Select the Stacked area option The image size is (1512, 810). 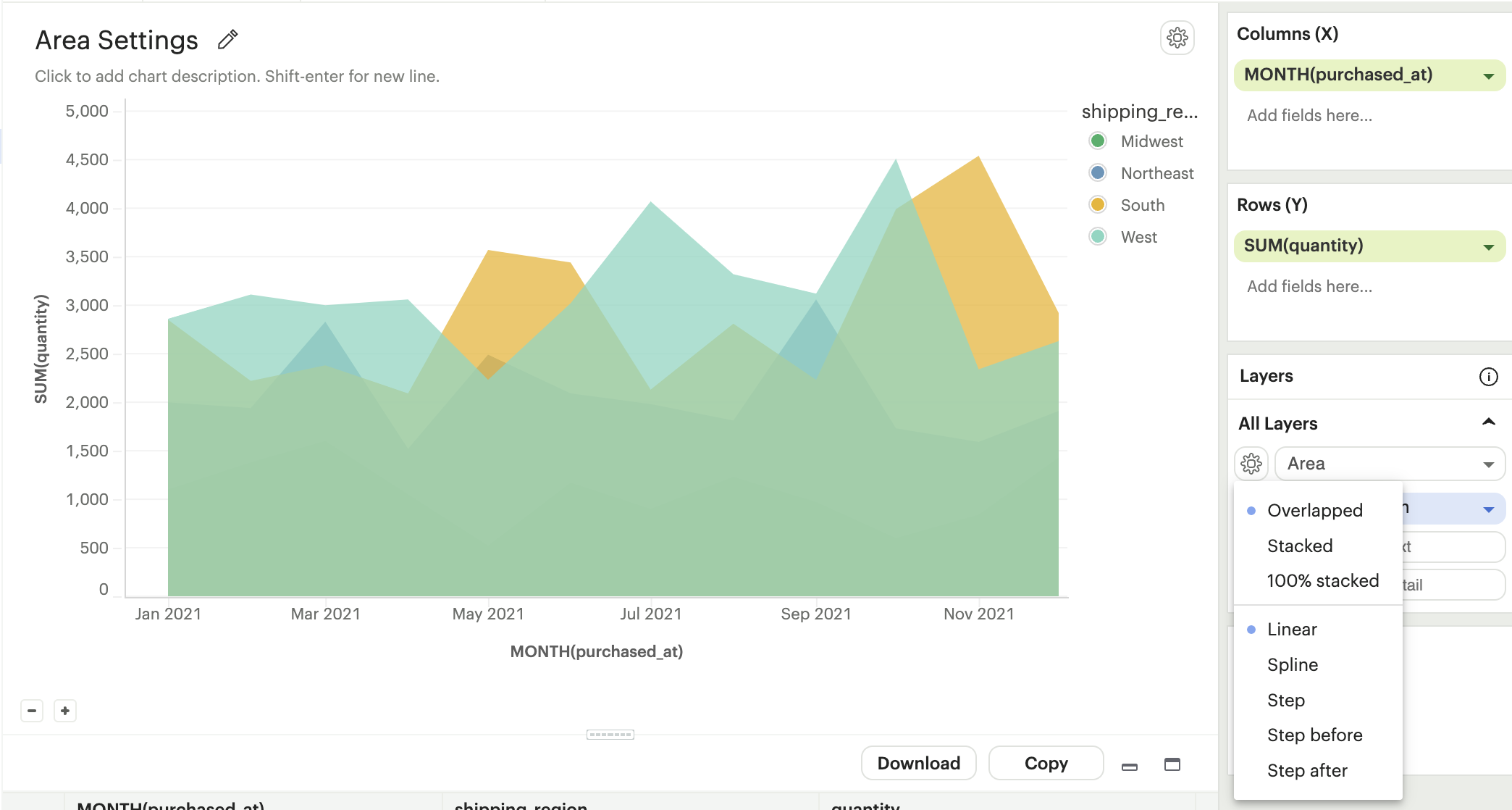click(1299, 546)
